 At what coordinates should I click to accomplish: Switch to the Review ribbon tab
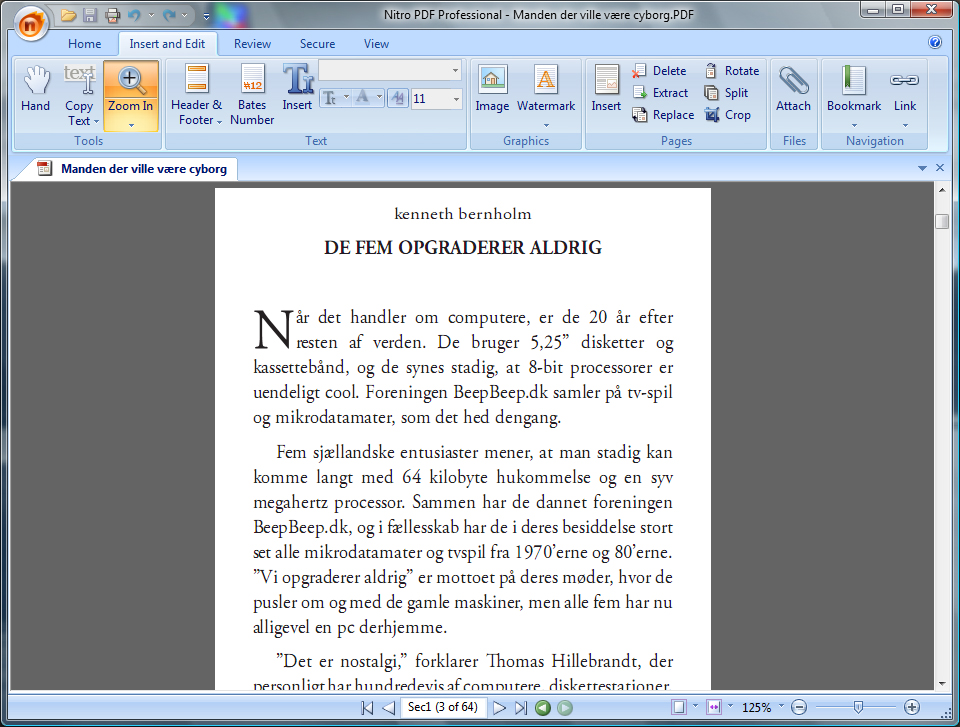(252, 44)
